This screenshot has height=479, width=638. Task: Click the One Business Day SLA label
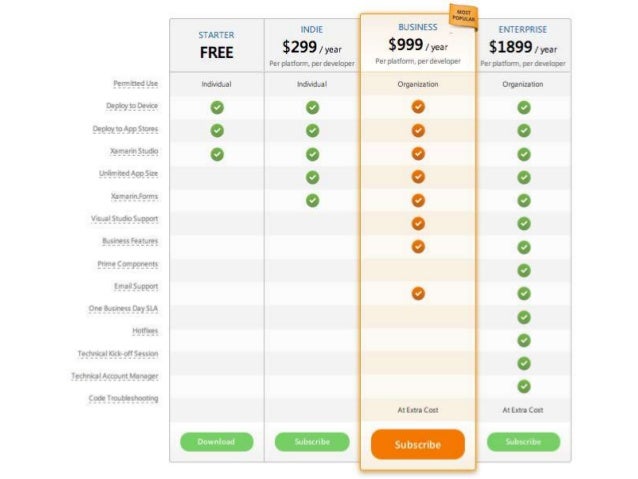pos(123,308)
